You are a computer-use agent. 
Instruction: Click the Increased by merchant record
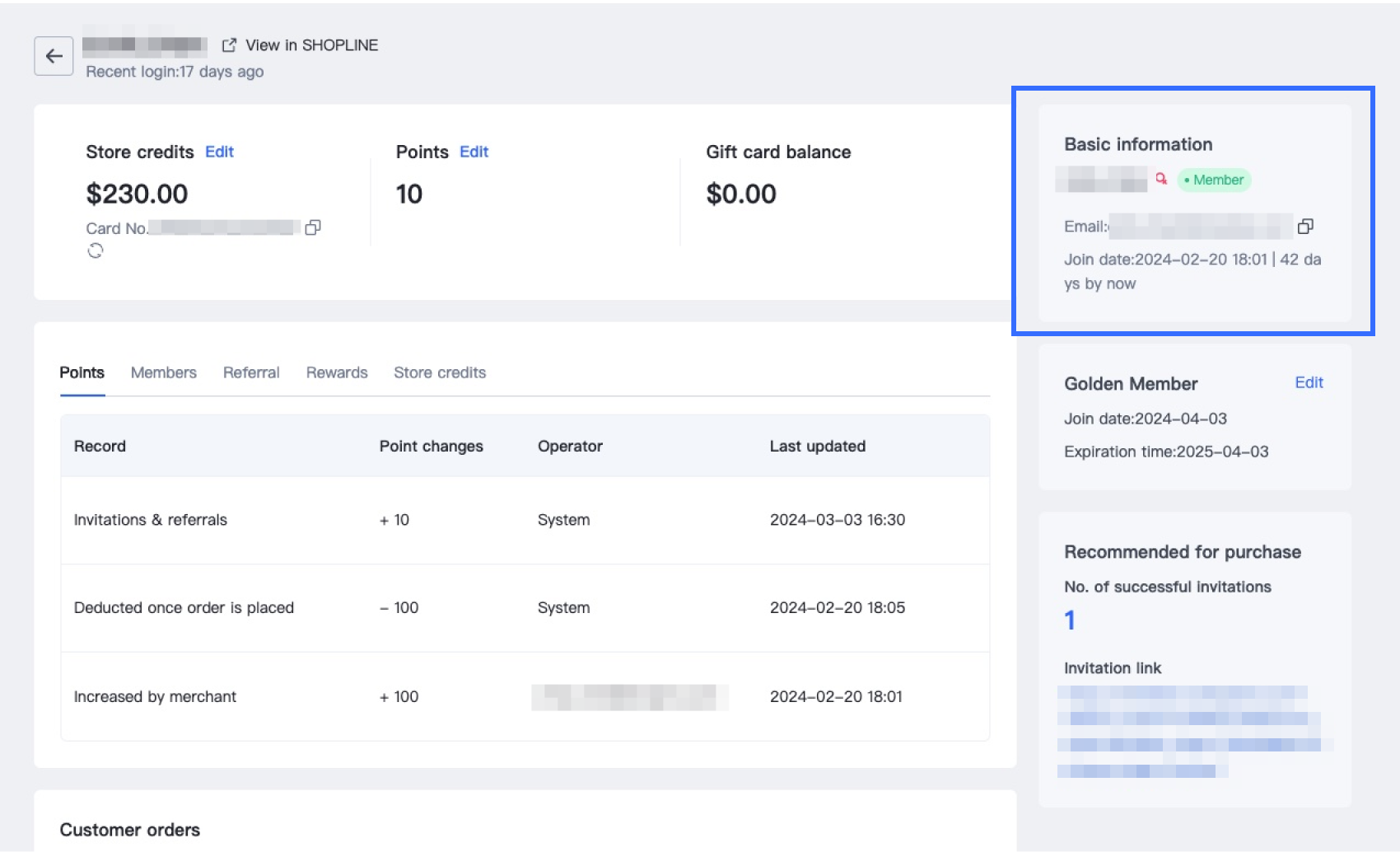155,697
